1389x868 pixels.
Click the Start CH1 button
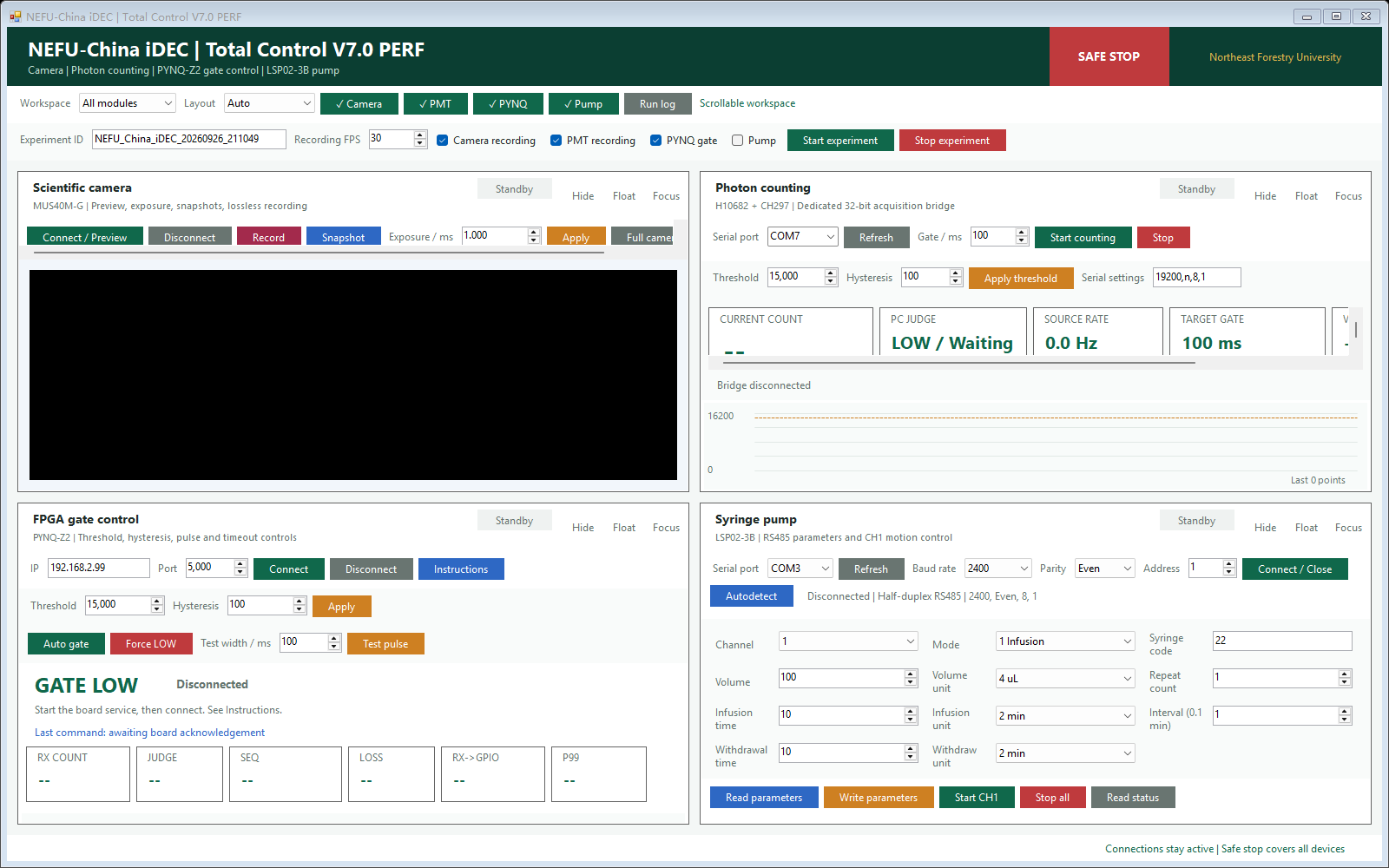[977, 798]
